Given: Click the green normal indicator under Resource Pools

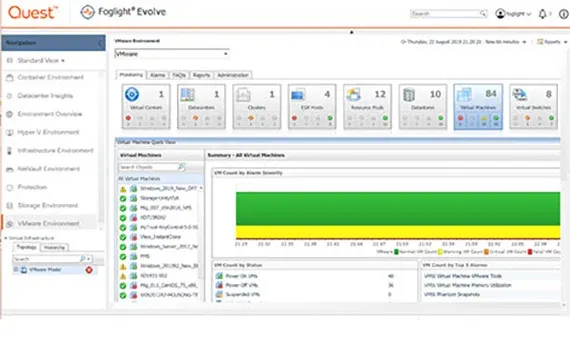Looking at the screenshot, I should click(x=385, y=118).
